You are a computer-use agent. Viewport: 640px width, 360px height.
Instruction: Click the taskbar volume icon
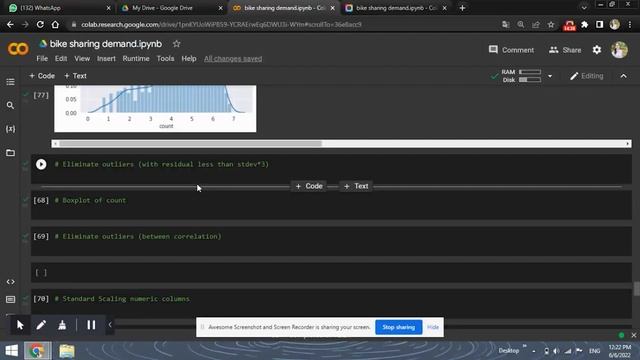[556, 351]
